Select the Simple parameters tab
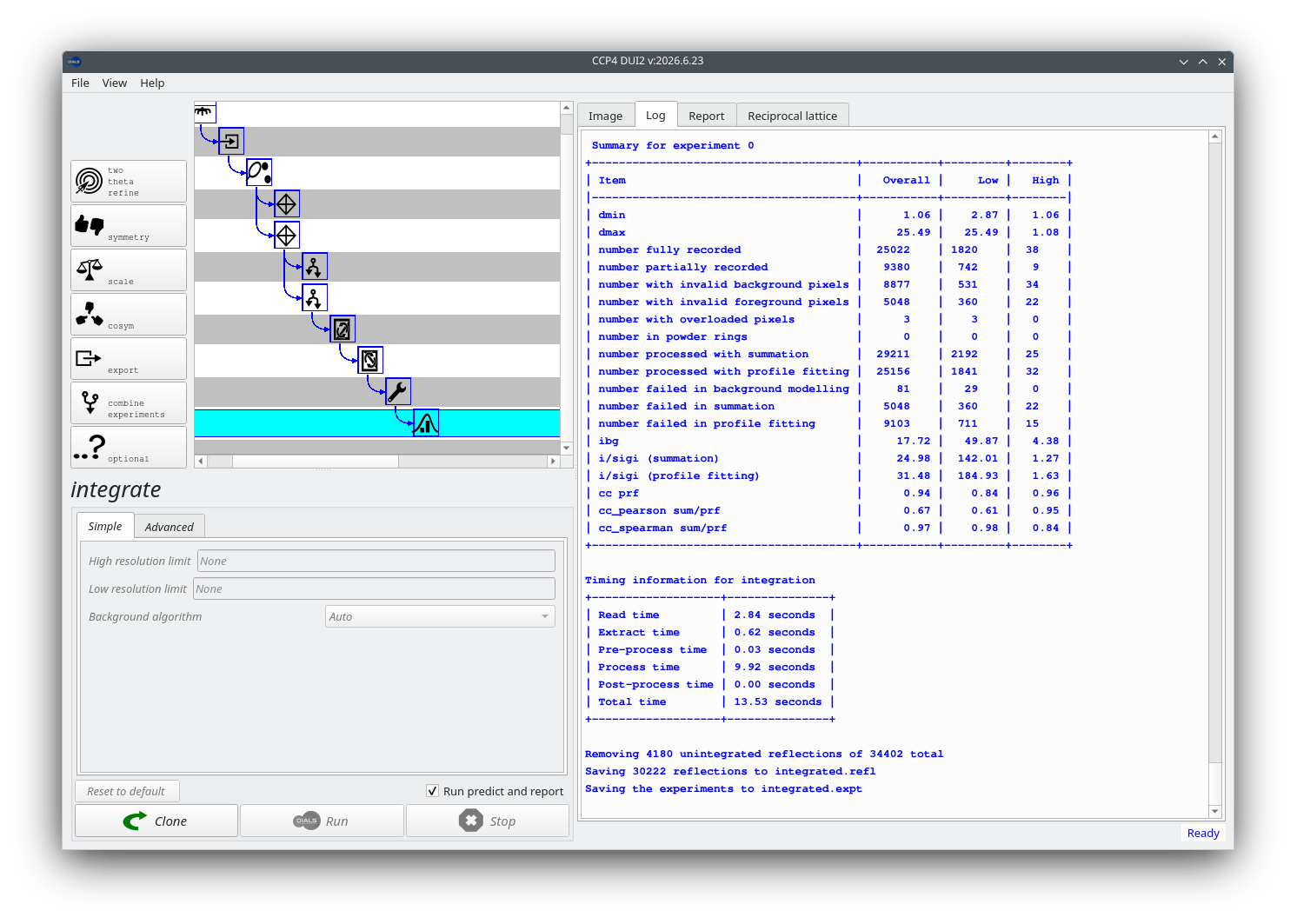 pos(105,526)
